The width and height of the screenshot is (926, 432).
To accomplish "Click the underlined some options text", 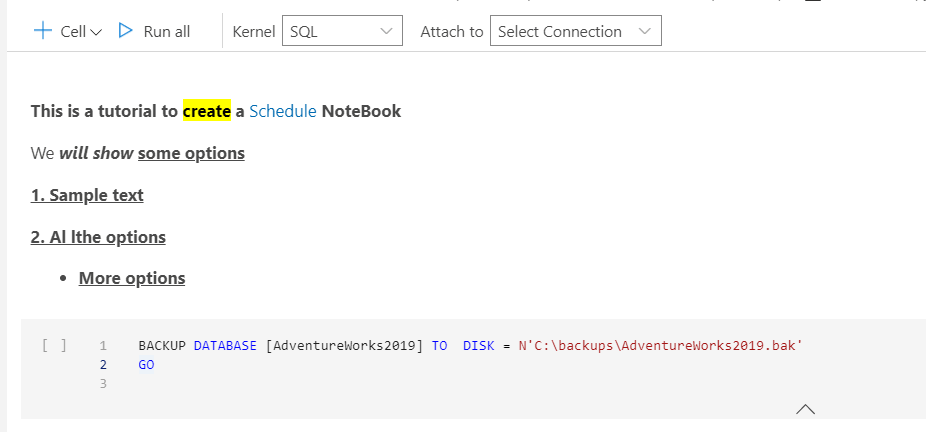I will 191,153.
